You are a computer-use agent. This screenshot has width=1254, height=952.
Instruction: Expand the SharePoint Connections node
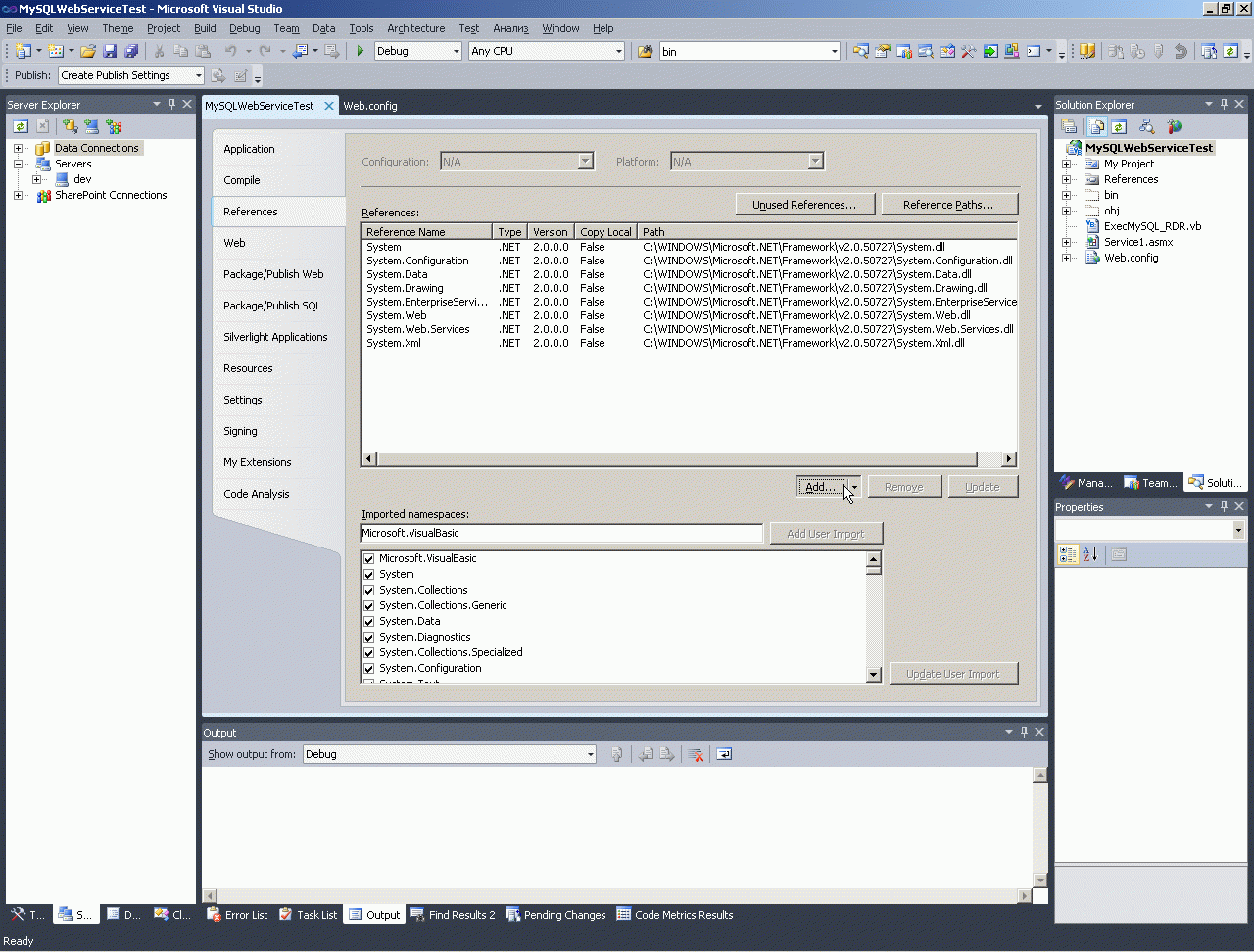coord(18,195)
